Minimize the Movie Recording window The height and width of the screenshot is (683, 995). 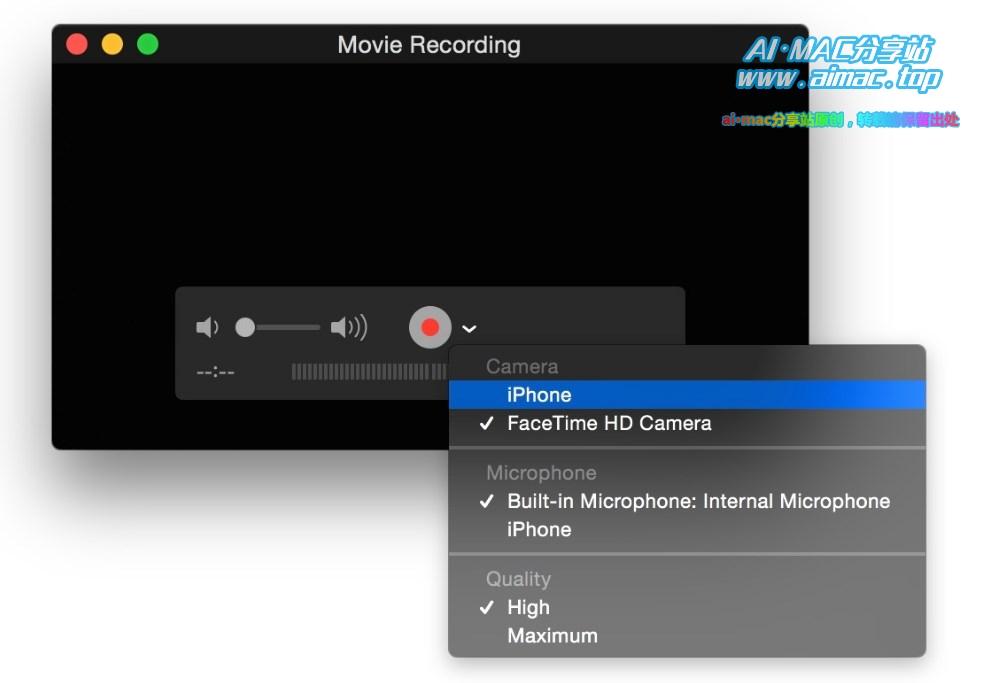(x=112, y=44)
